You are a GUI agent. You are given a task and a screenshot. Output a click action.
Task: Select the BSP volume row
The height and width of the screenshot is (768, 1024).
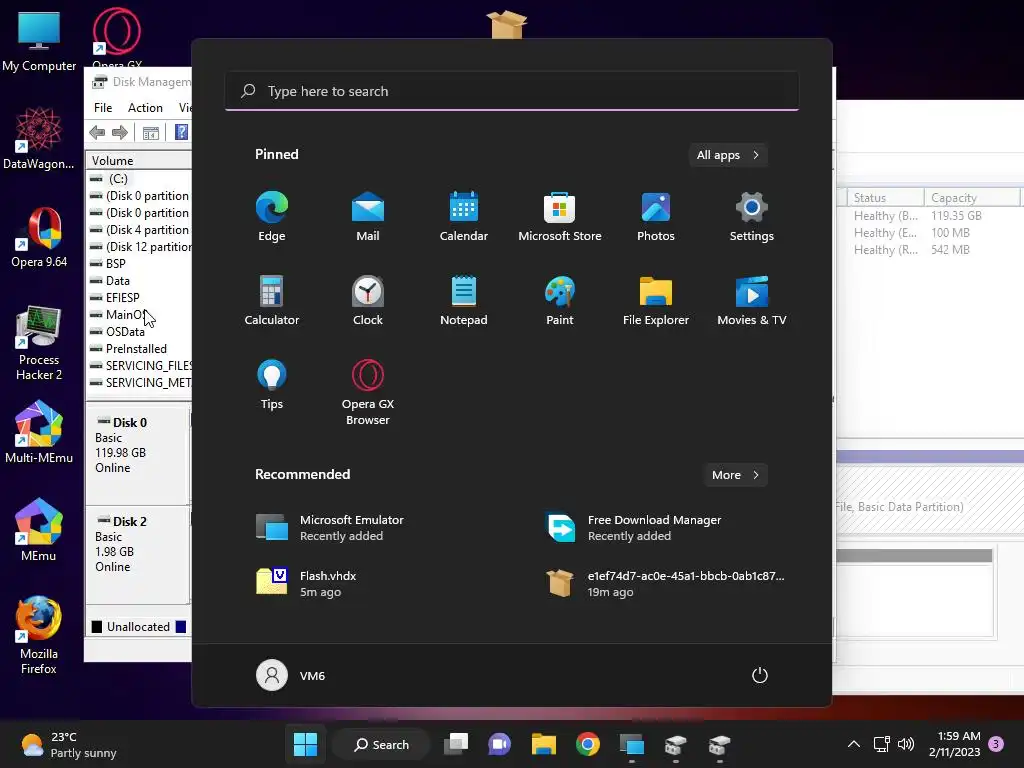point(140,264)
